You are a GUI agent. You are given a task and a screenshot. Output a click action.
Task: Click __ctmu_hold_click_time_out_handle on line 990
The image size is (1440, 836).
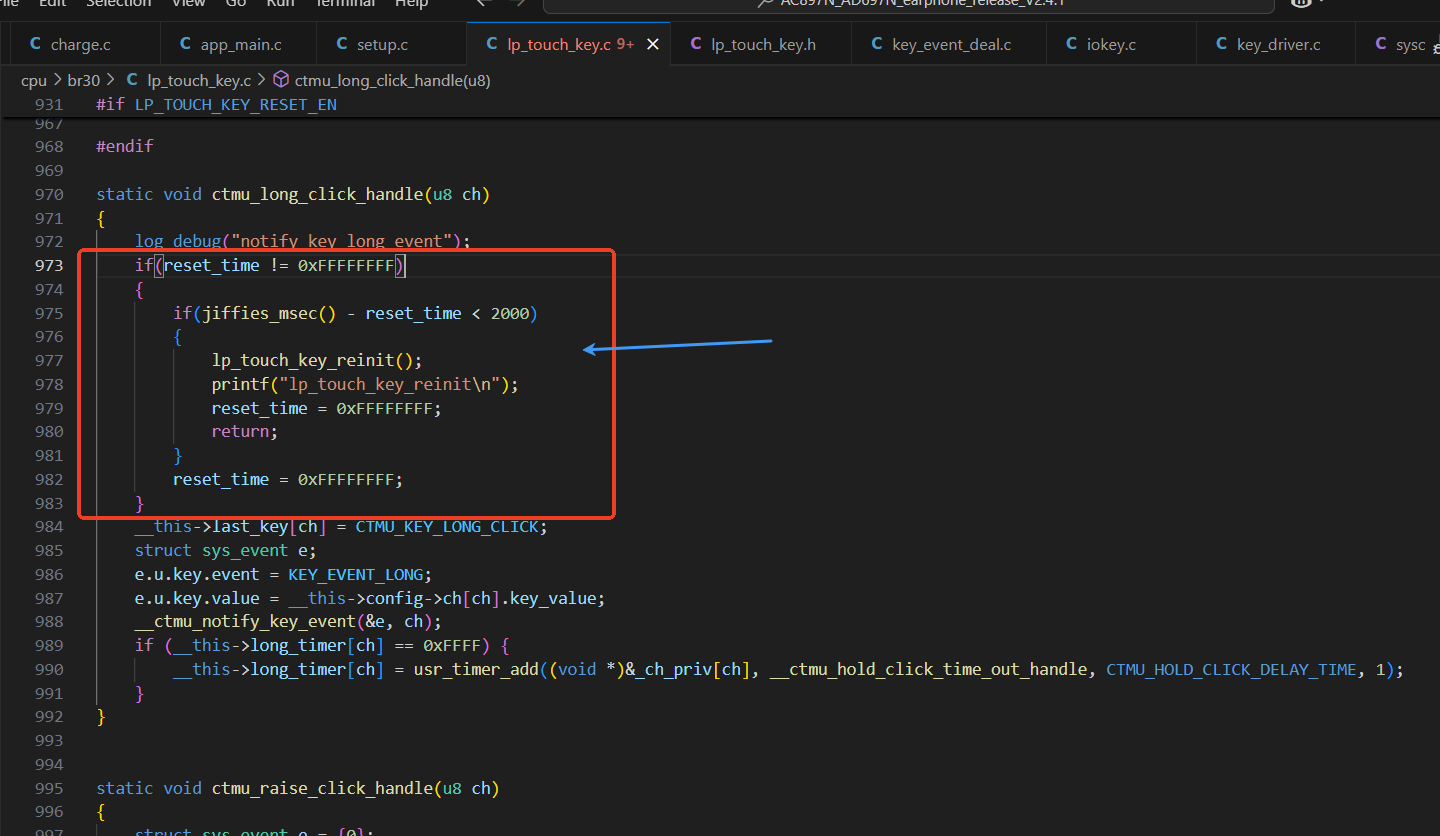pyautogui.click(x=928, y=670)
